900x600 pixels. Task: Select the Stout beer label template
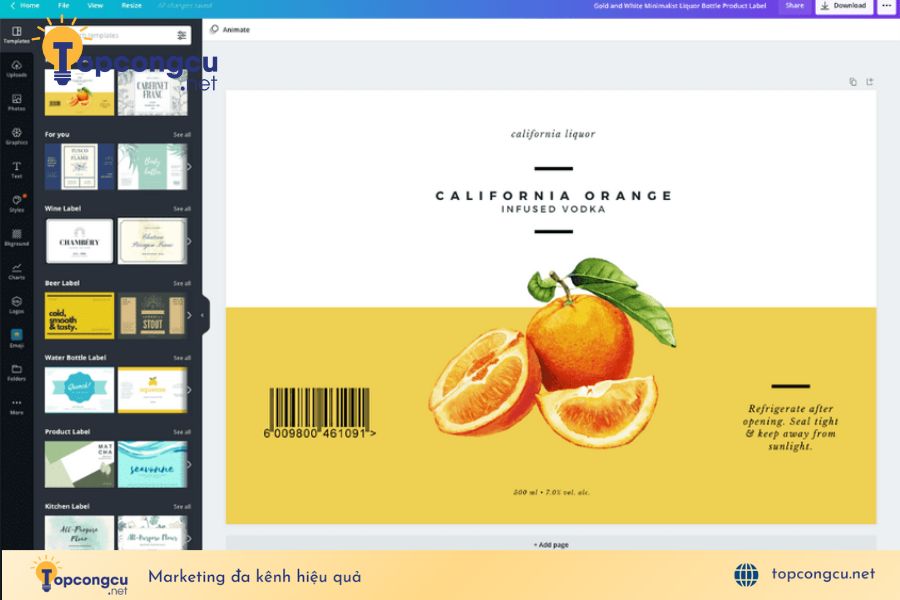tap(152, 315)
